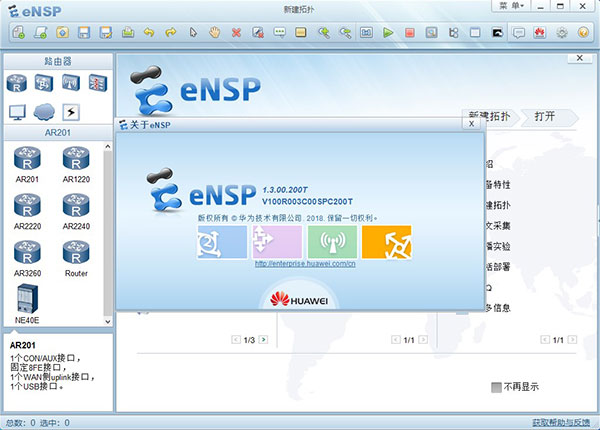
Task: Open the Huawei logo toolbar icon
Action: (x=540, y=33)
